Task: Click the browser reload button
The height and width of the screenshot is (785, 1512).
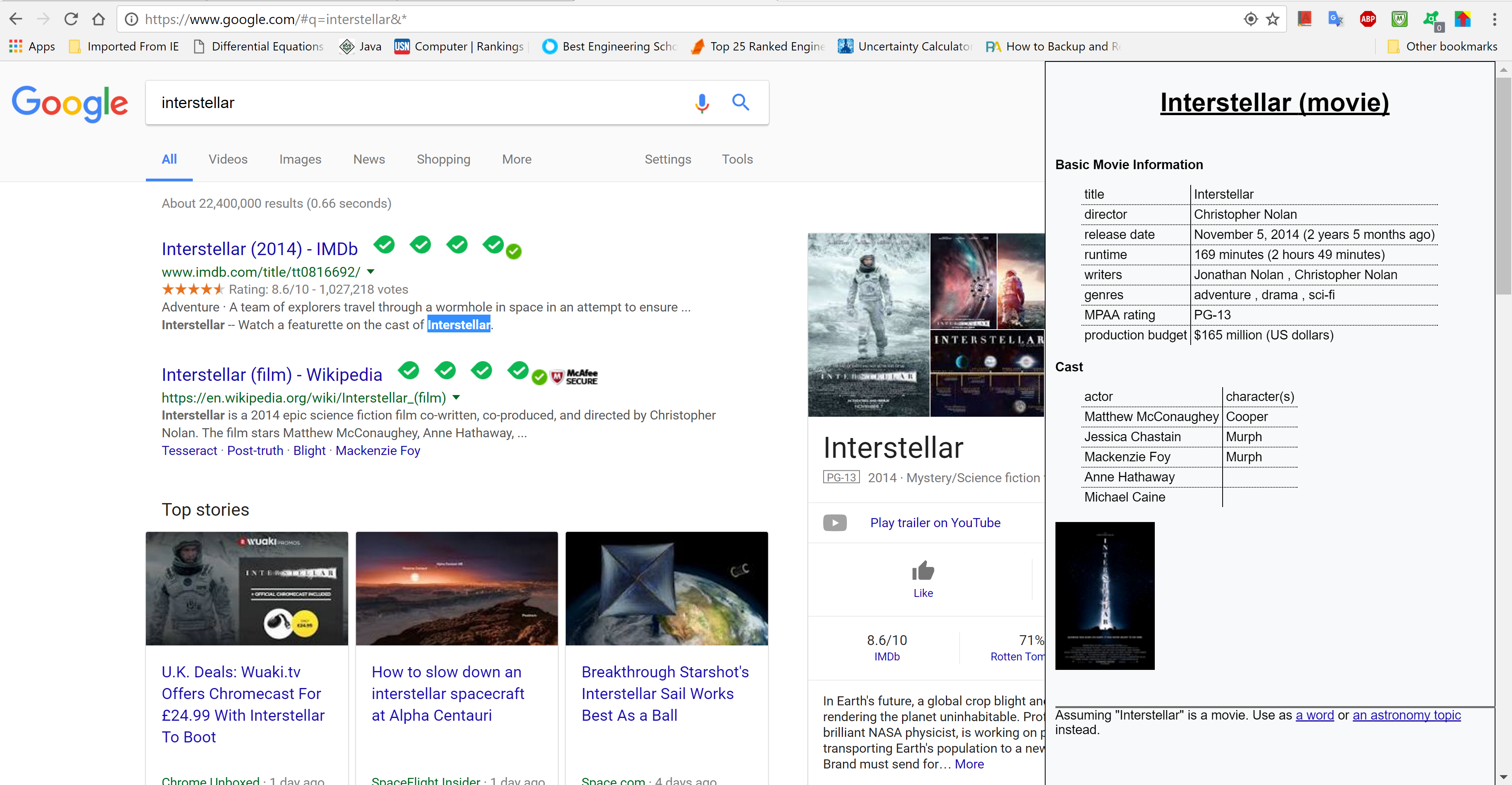Action: 71,19
